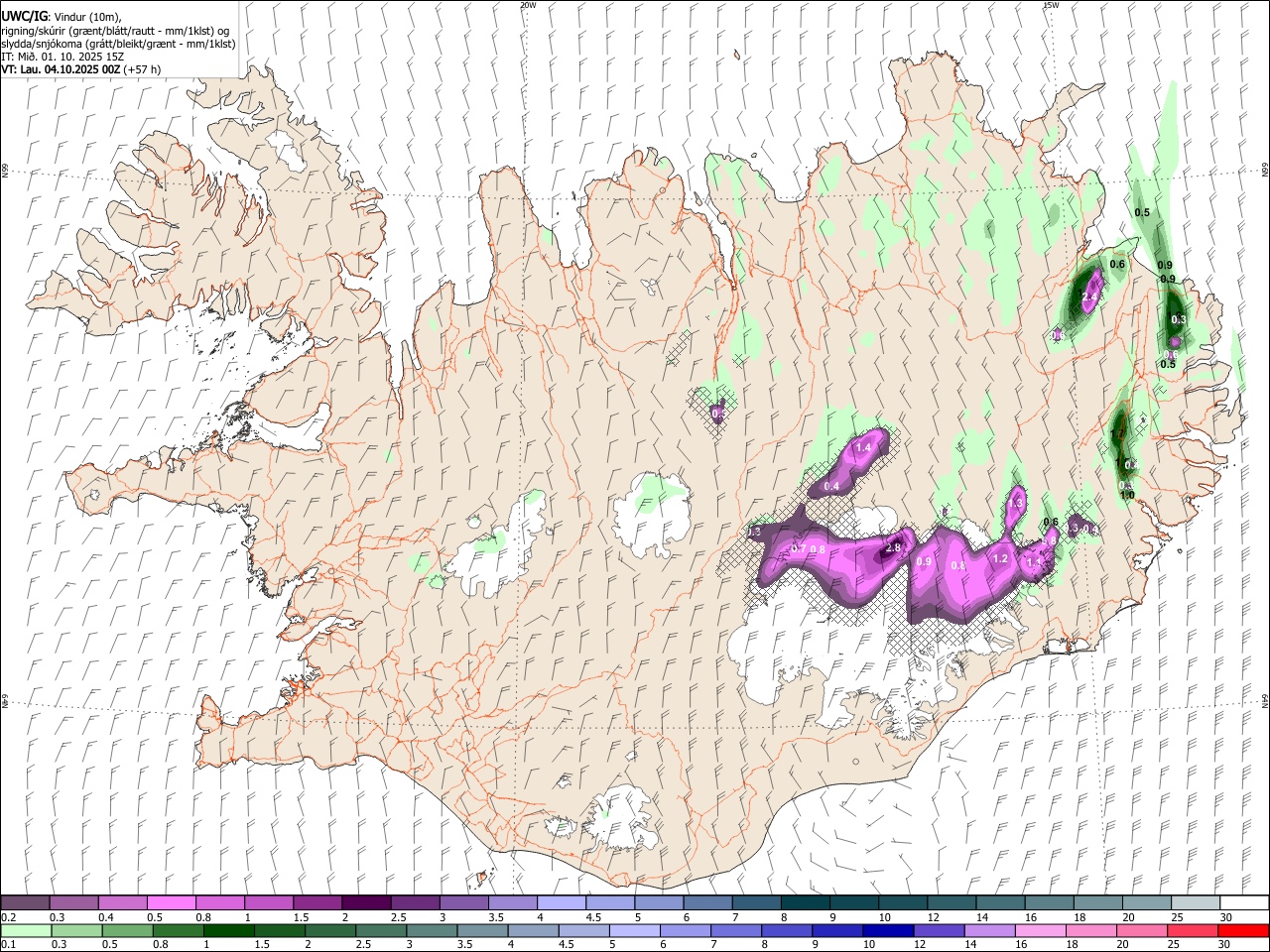Click the 1.0 rainfall value in the east
This screenshot has width=1270, height=952.
[x=1127, y=495]
